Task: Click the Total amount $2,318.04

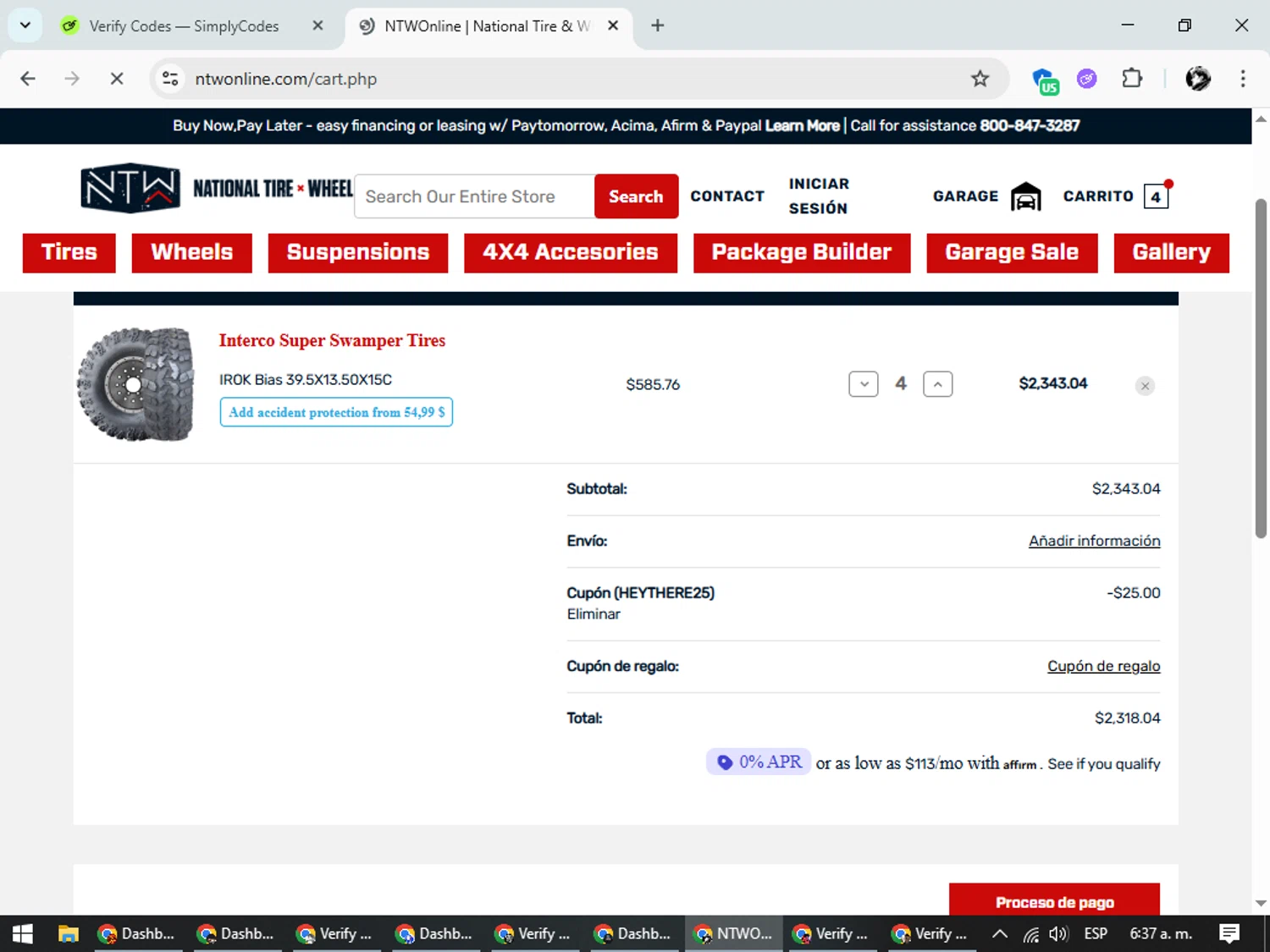Action: [x=1127, y=718]
